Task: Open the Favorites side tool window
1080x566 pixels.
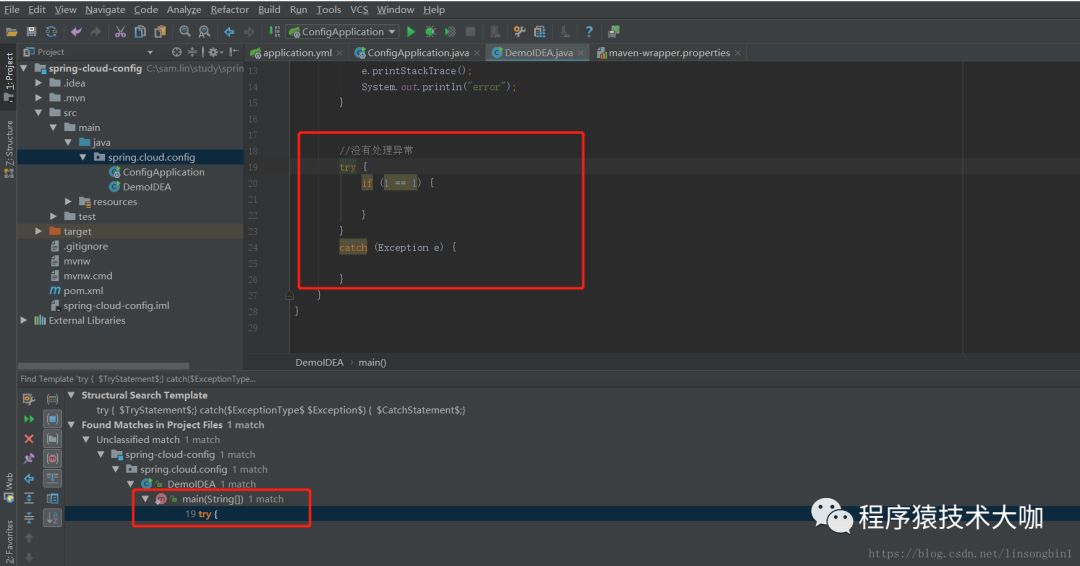Action: [9, 542]
